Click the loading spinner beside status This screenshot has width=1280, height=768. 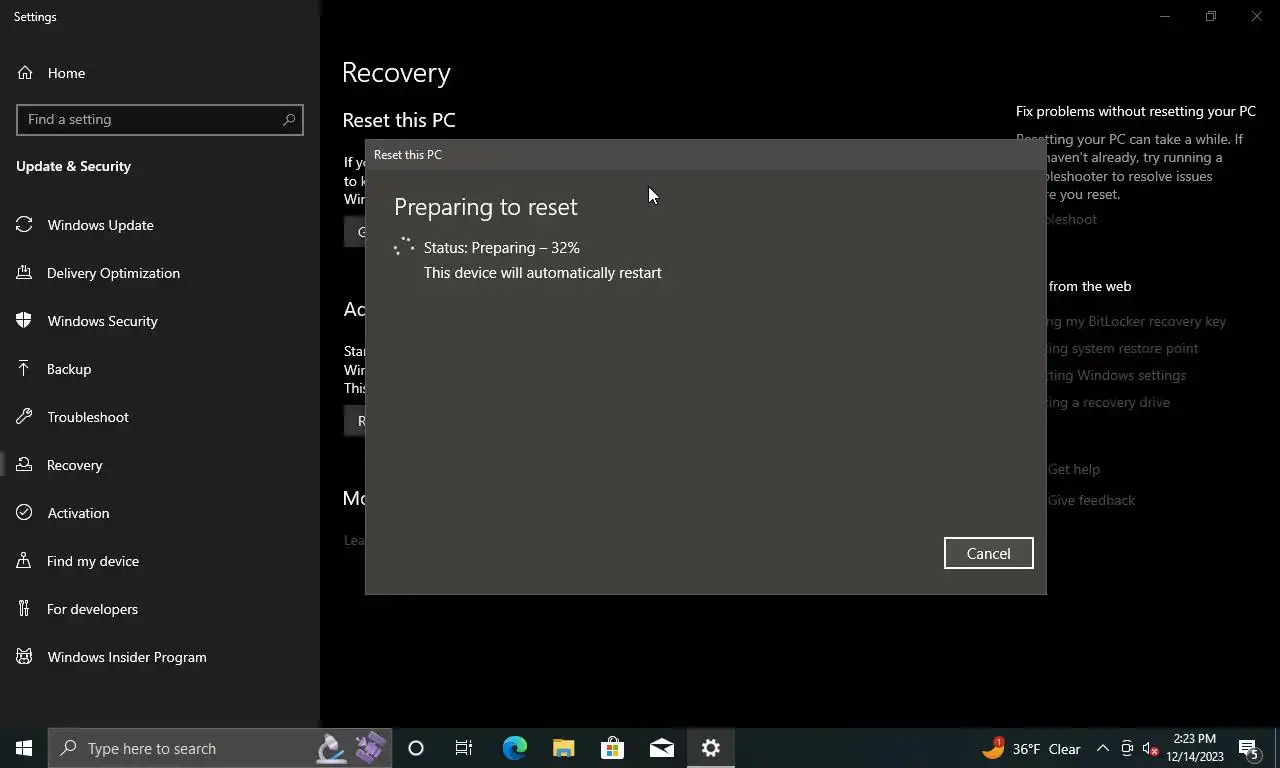(404, 247)
